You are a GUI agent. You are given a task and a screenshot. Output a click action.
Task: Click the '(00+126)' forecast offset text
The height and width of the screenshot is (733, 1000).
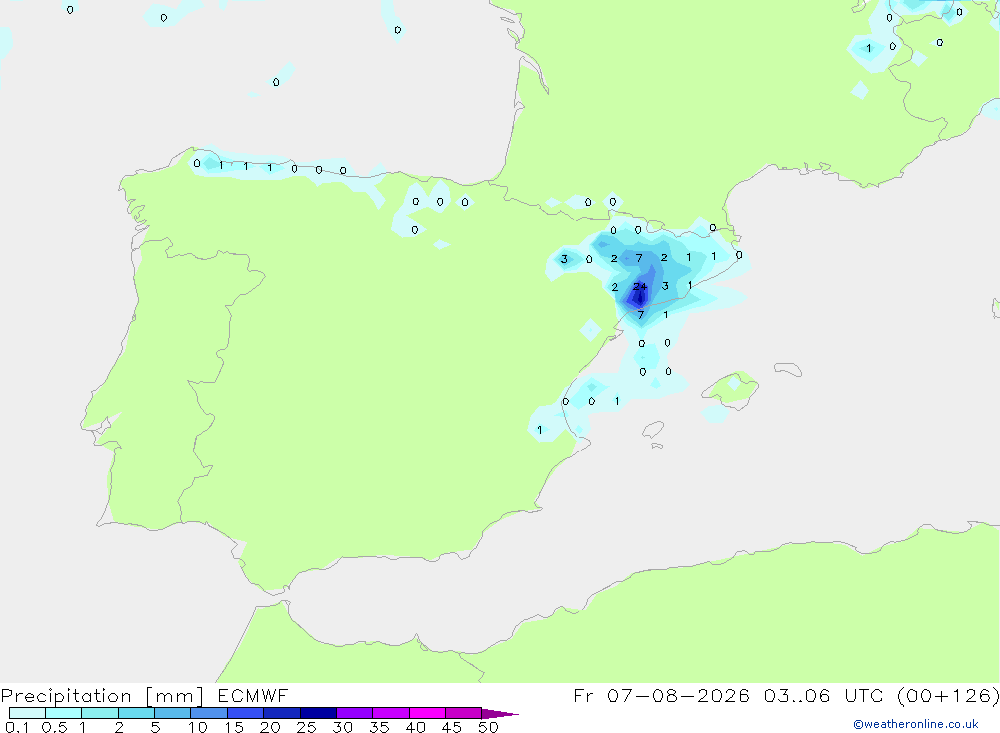point(948,696)
